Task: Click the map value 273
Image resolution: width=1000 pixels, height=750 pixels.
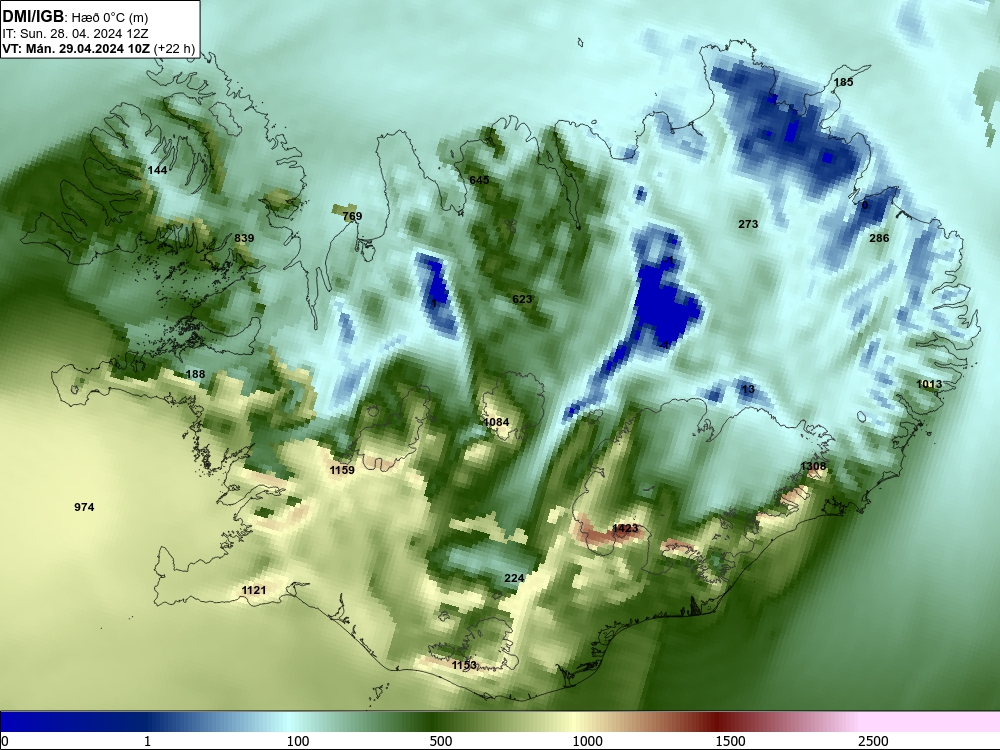Action: [x=748, y=224]
